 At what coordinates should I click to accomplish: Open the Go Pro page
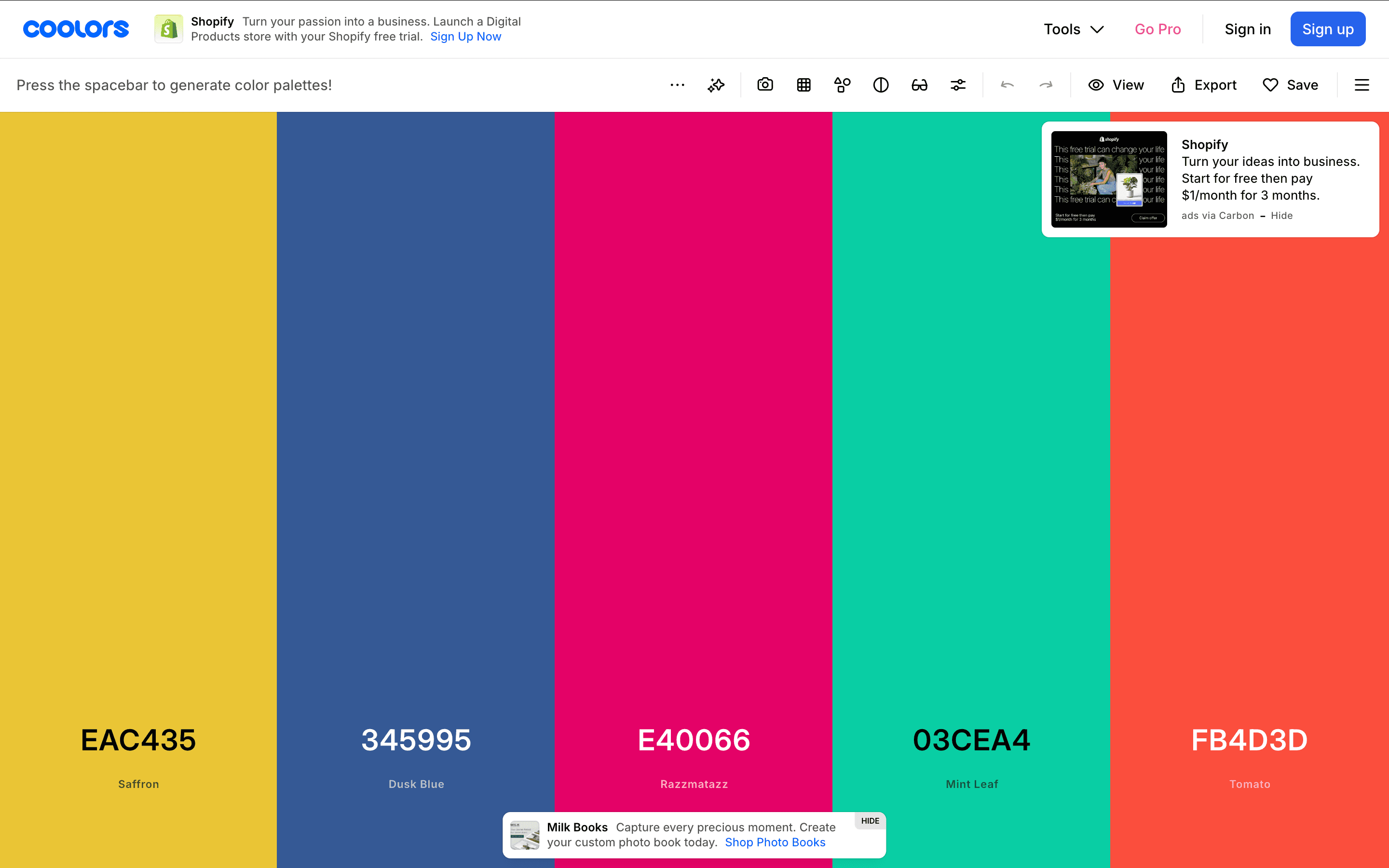click(x=1157, y=29)
